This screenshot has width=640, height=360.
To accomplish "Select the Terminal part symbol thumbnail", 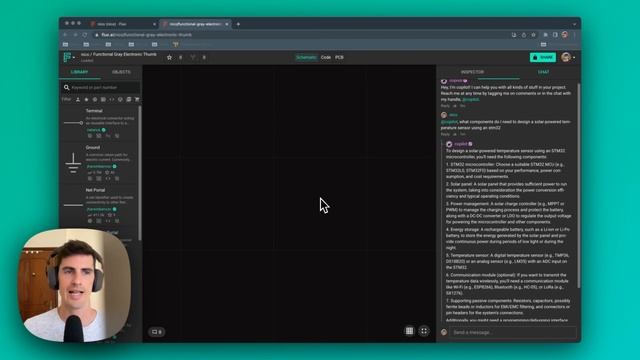I will pos(73,122).
